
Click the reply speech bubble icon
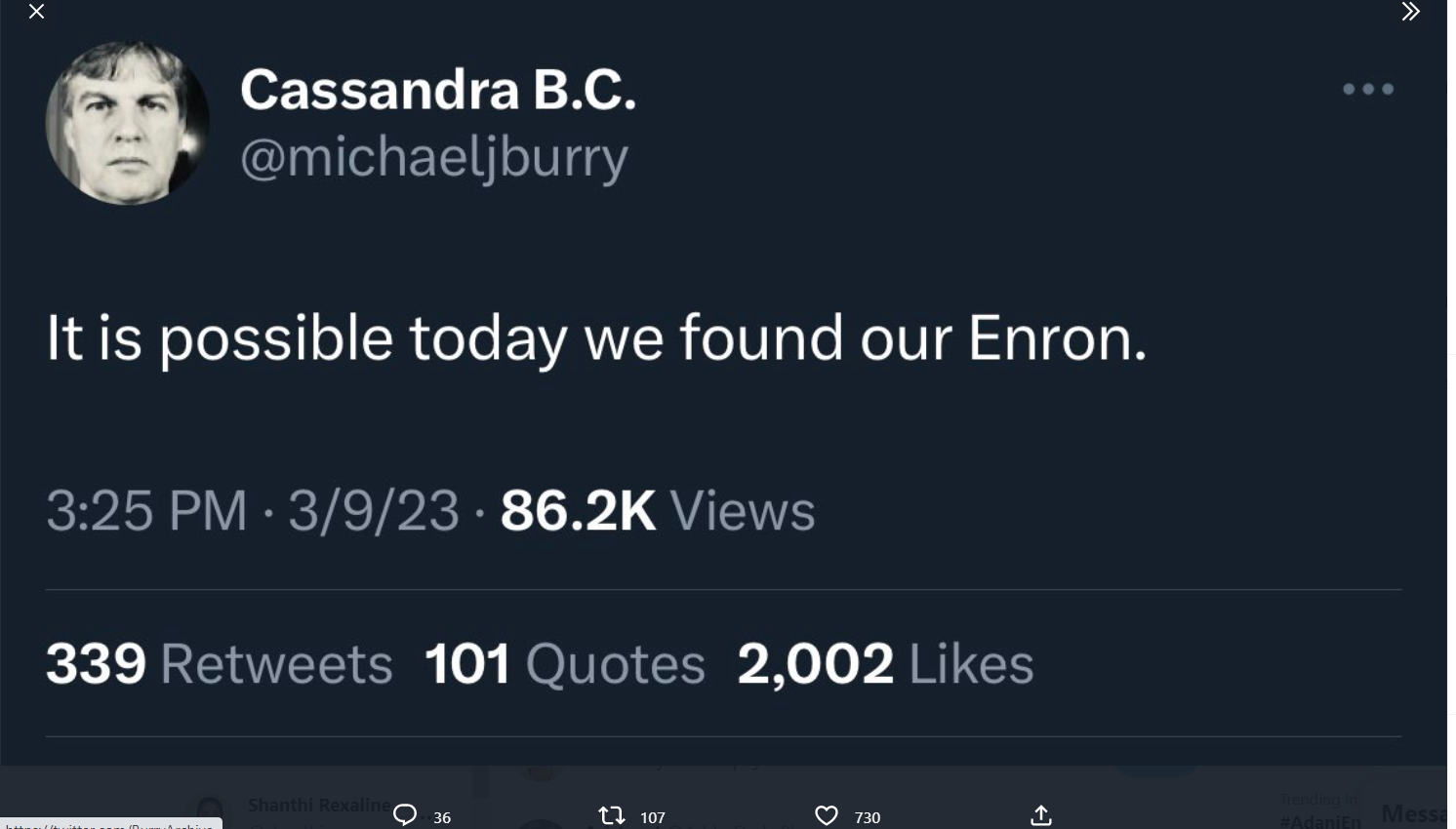(x=405, y=815)
